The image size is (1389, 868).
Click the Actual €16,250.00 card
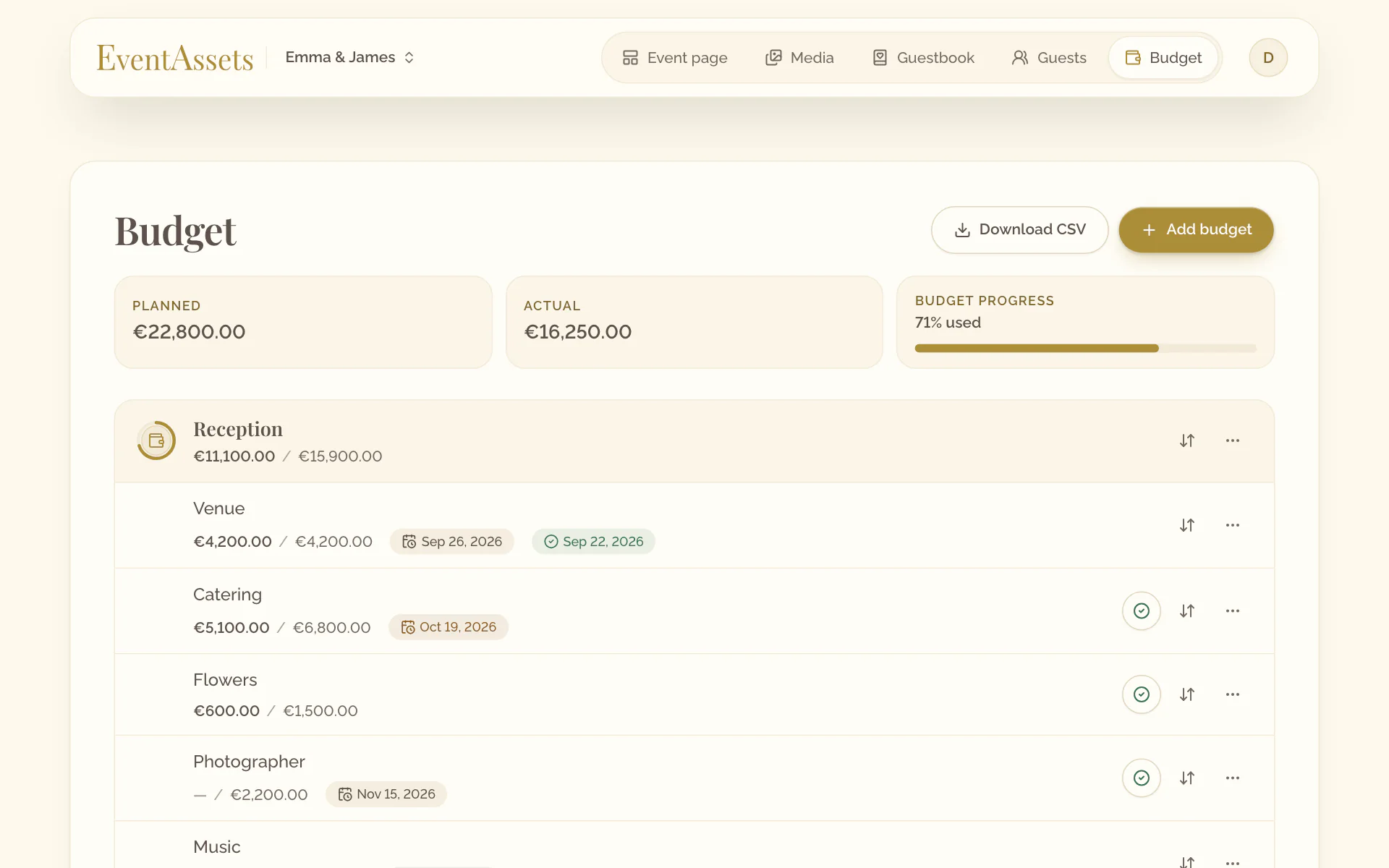[694, 323]
